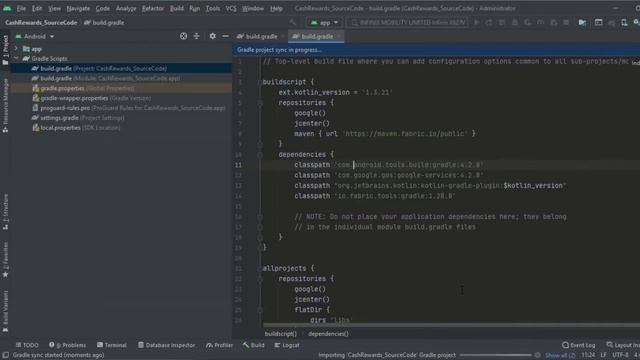Open the Android project view dropdown
This screenshot has width=640, height=360.
tap(35, 36)
